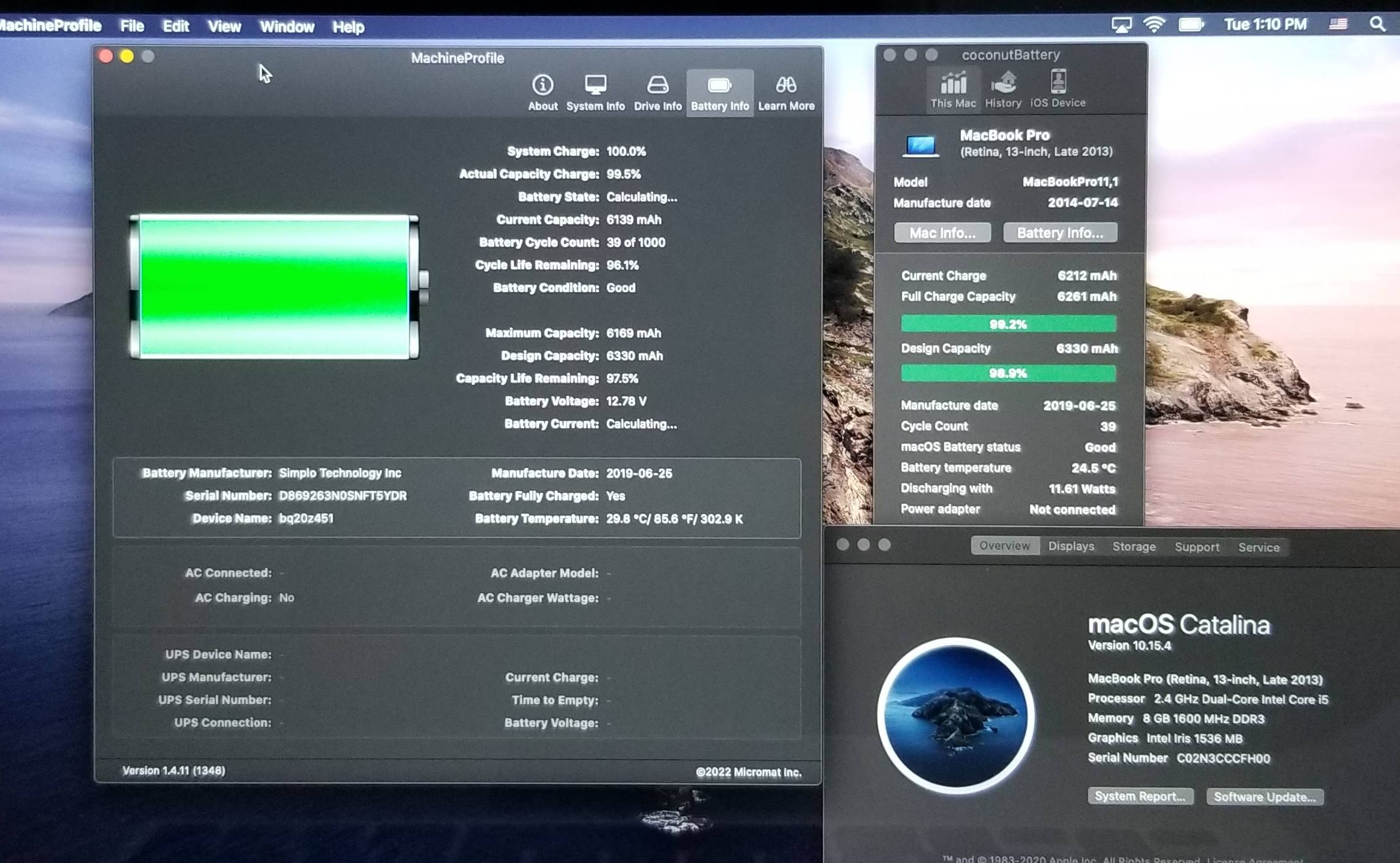Click the Battery Info... button in coconutBattery
The height and width of the screenshot is (863, 1400).
tap(1059, 233)
